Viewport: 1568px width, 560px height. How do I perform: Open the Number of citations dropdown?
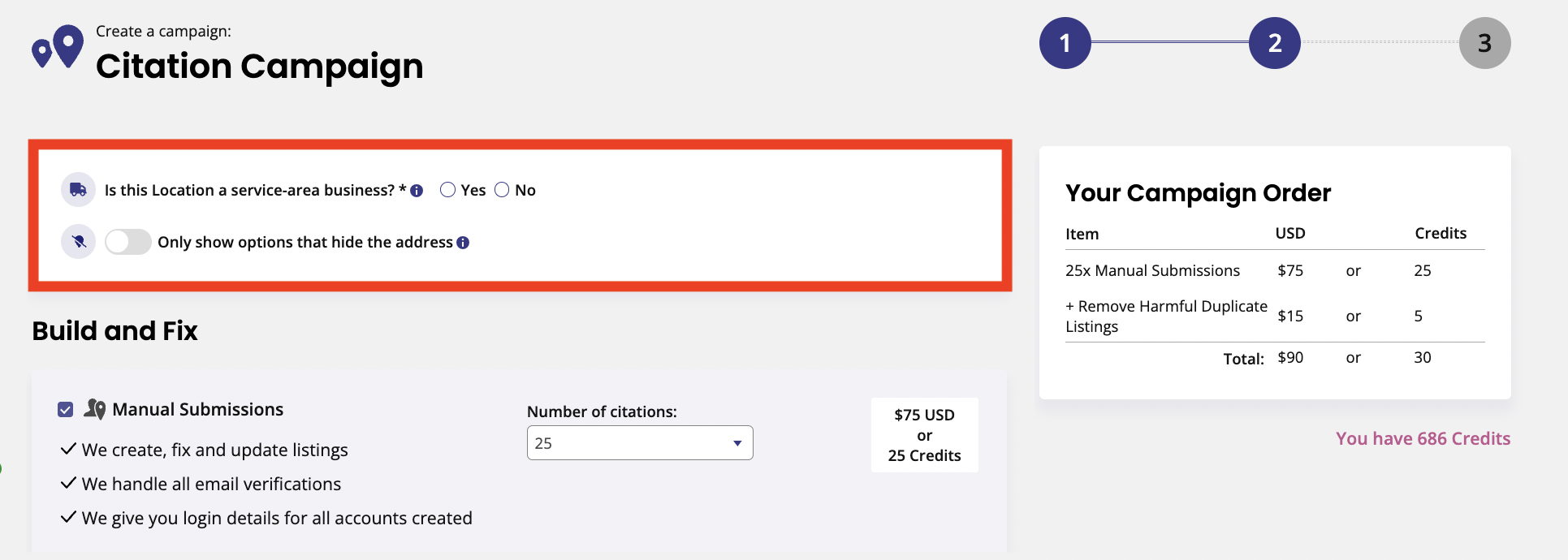tap(640, 443)
